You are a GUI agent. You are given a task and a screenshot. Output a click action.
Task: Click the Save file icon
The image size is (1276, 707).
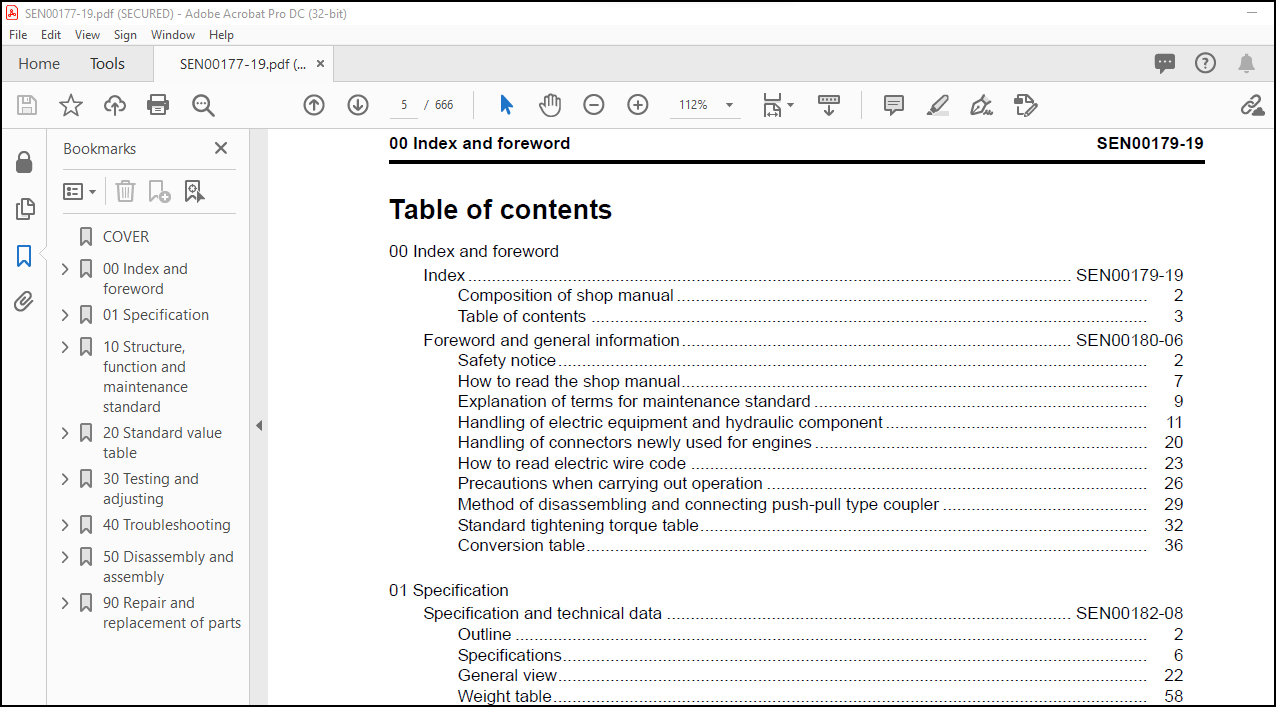point(27,105)
